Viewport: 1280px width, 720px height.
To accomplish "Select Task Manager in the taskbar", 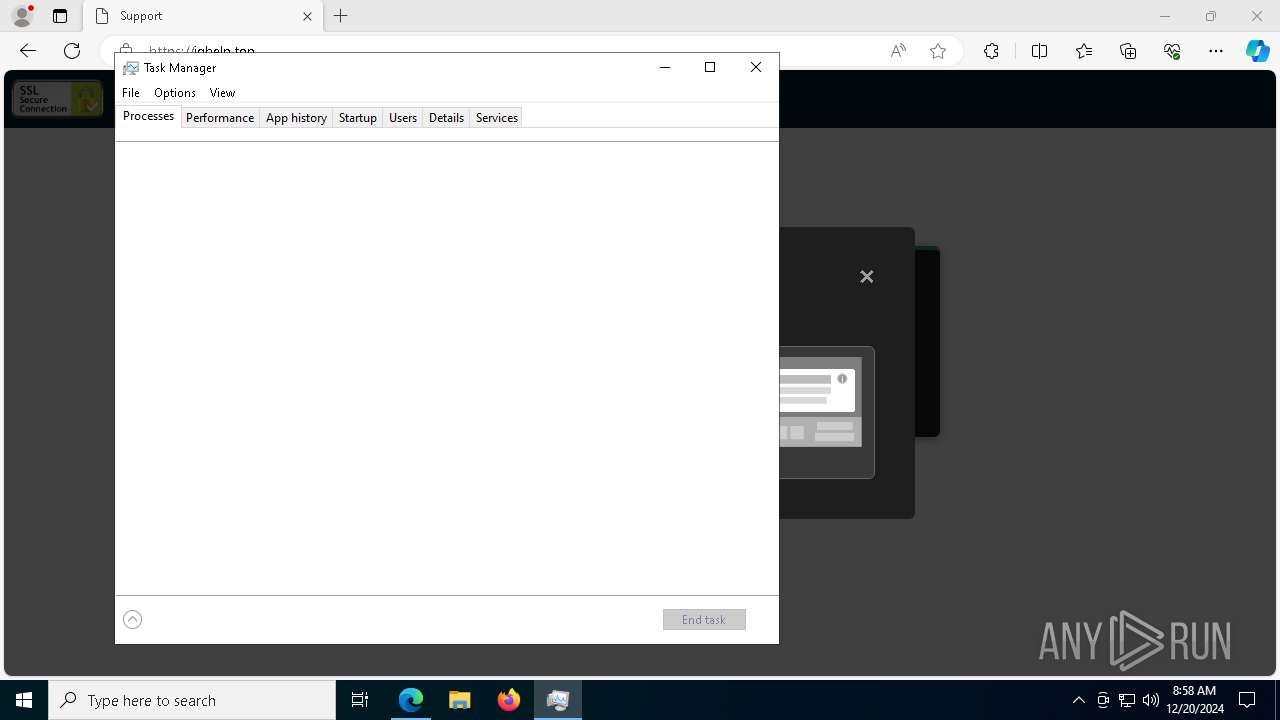I will pos(558,700).
